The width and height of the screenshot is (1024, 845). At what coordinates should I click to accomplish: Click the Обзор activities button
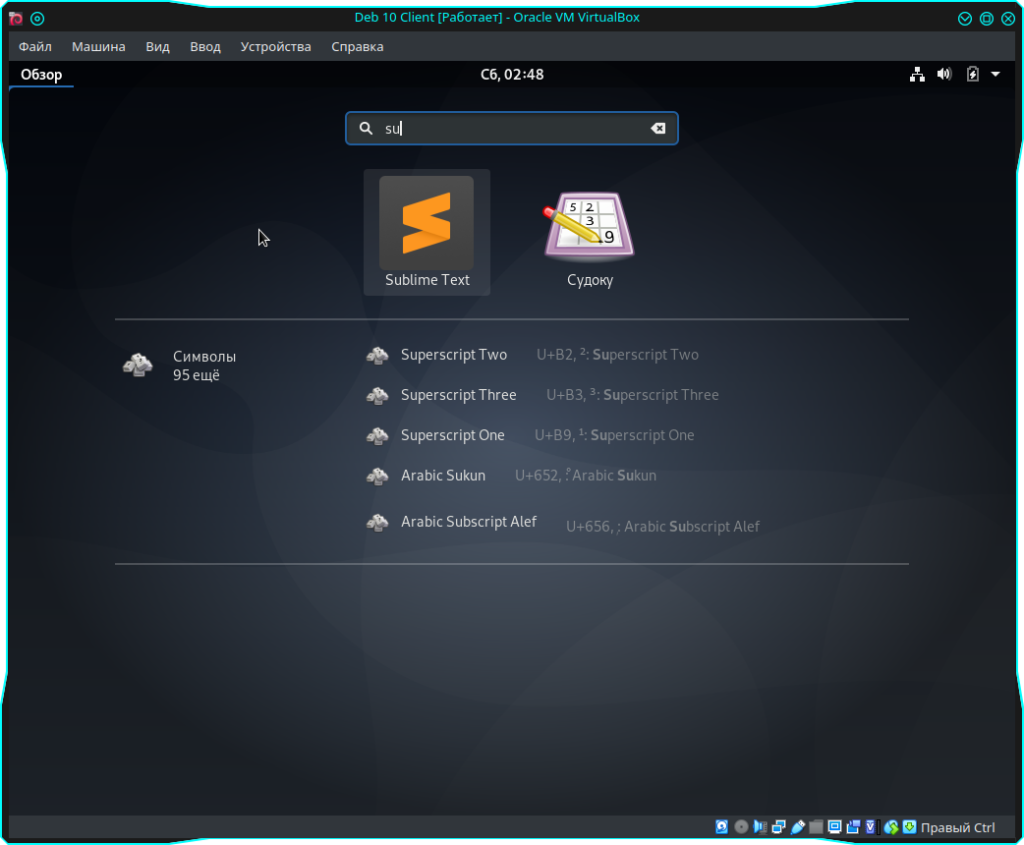click(41, 74)
